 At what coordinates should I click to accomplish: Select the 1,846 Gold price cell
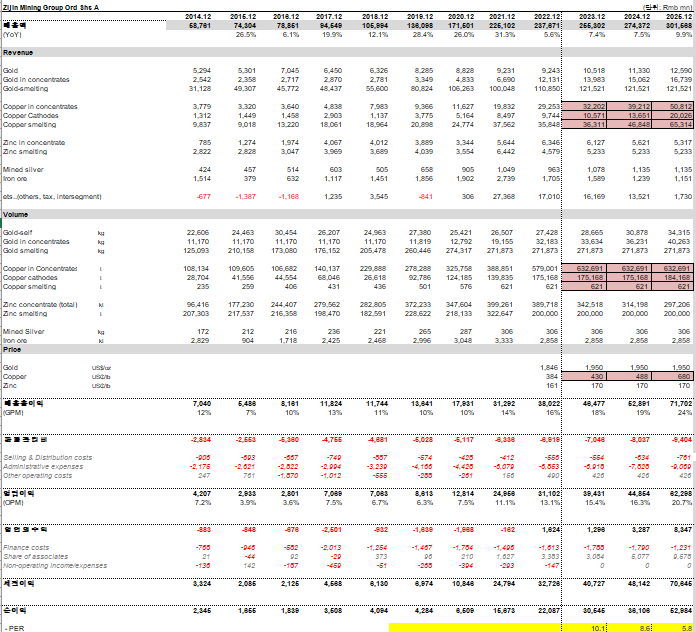(549, 367)
